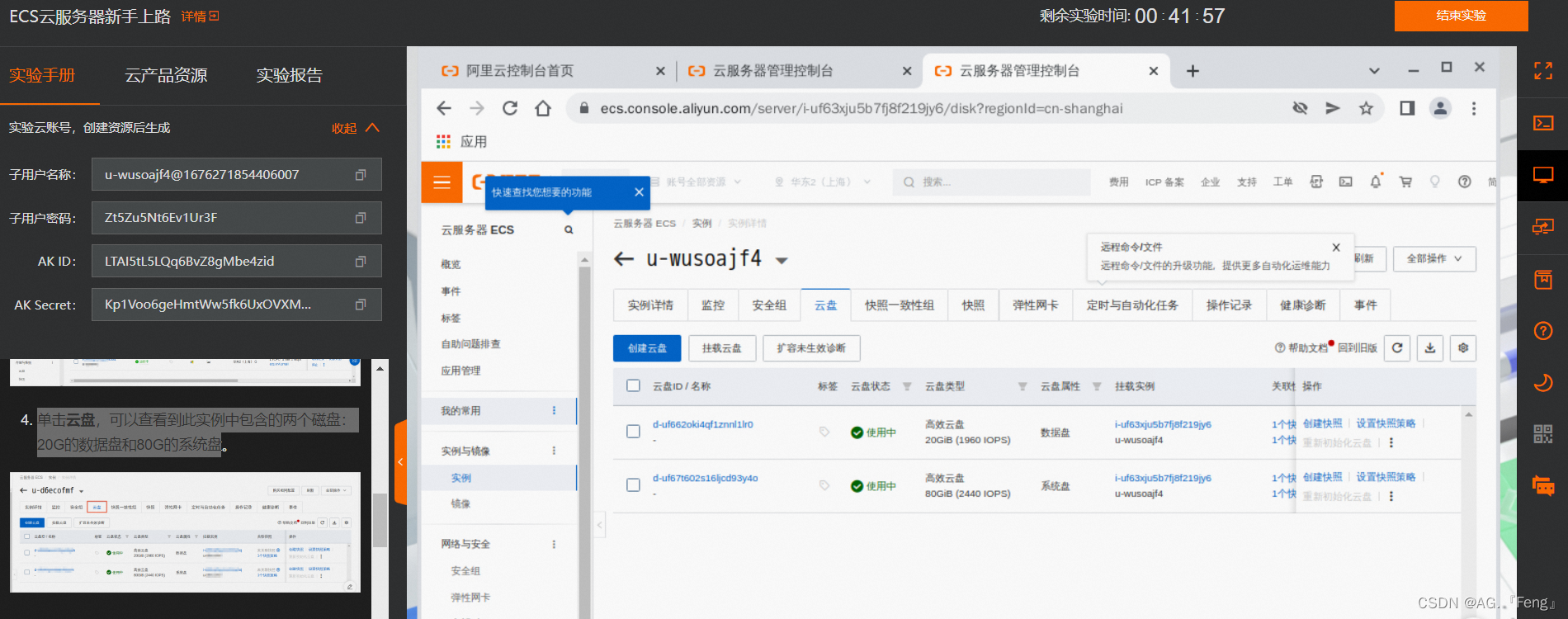Screen dimensions: 1568x619
Task: Click the 挂载云盘 button
Action: 722,348
